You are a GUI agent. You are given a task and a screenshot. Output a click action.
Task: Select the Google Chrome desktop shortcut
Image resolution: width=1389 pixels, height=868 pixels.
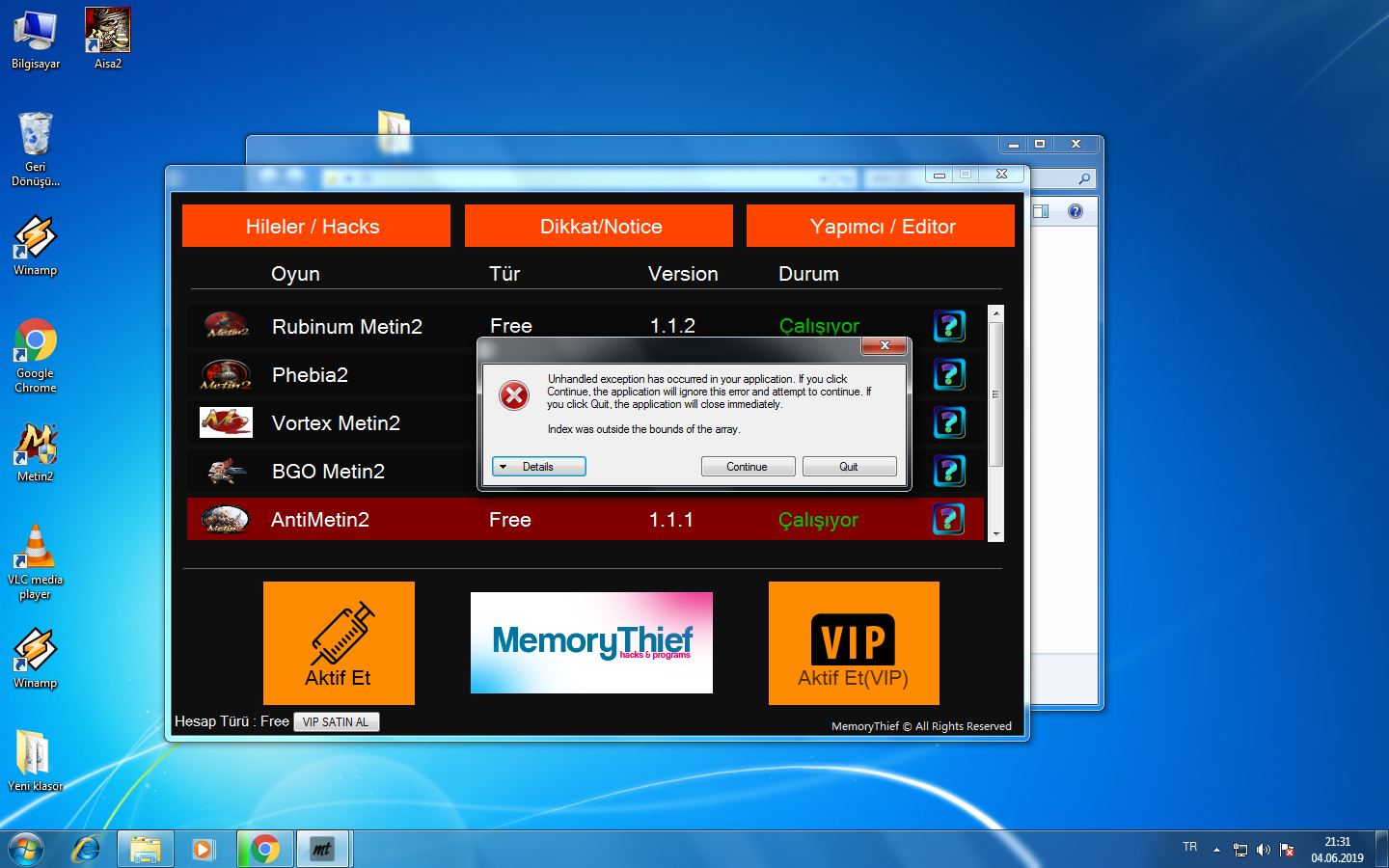coord(36,356)
